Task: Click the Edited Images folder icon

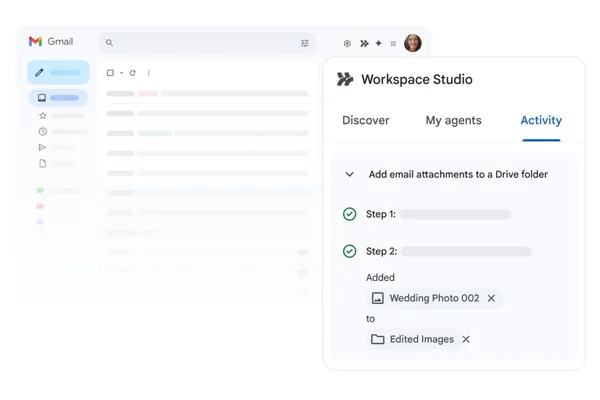Action: point(378,339)
